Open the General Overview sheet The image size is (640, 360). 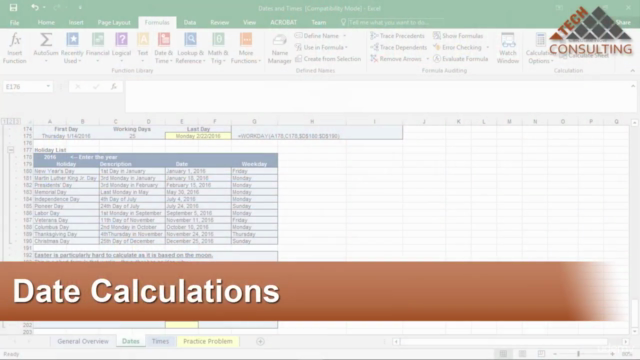83,341
